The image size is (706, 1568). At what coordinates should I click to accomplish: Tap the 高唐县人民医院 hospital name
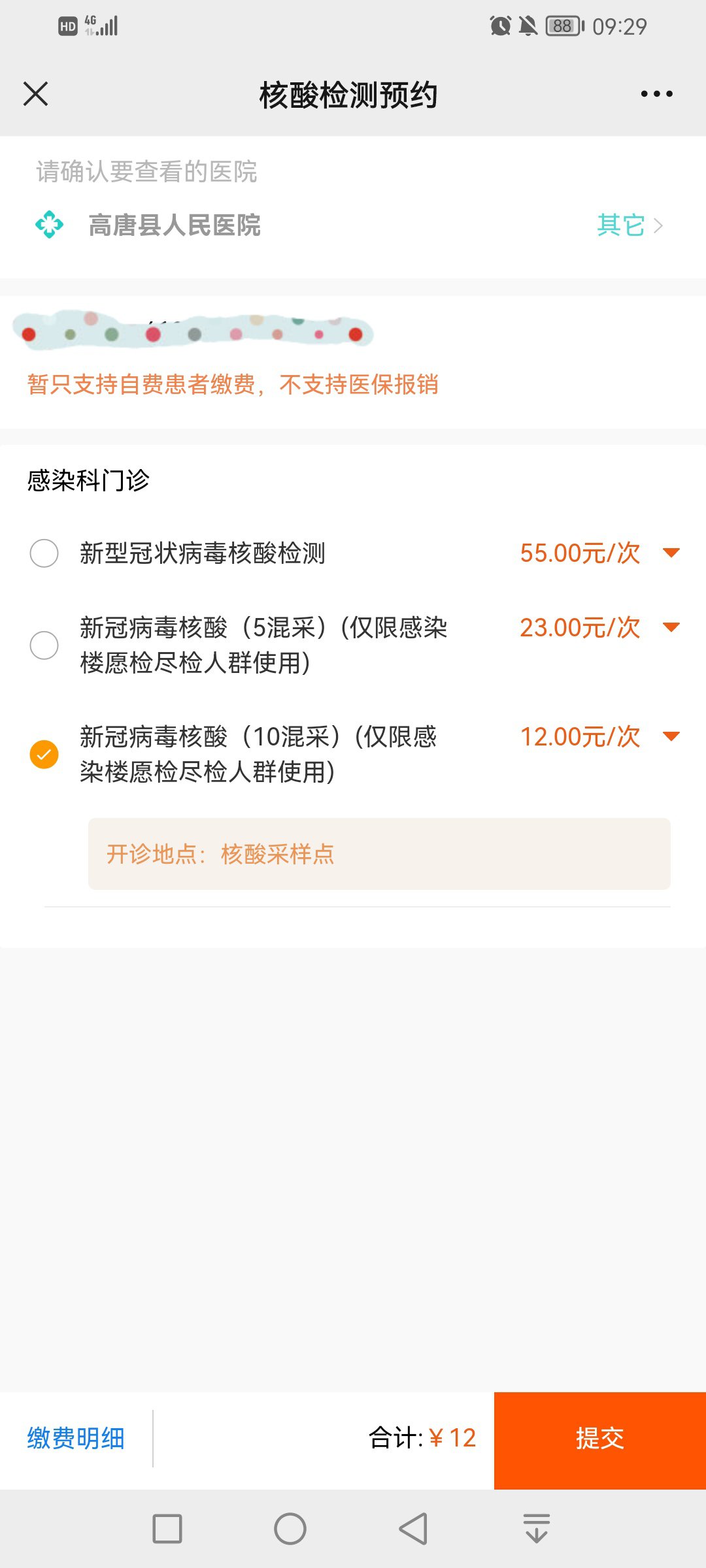tap(175, 225)
